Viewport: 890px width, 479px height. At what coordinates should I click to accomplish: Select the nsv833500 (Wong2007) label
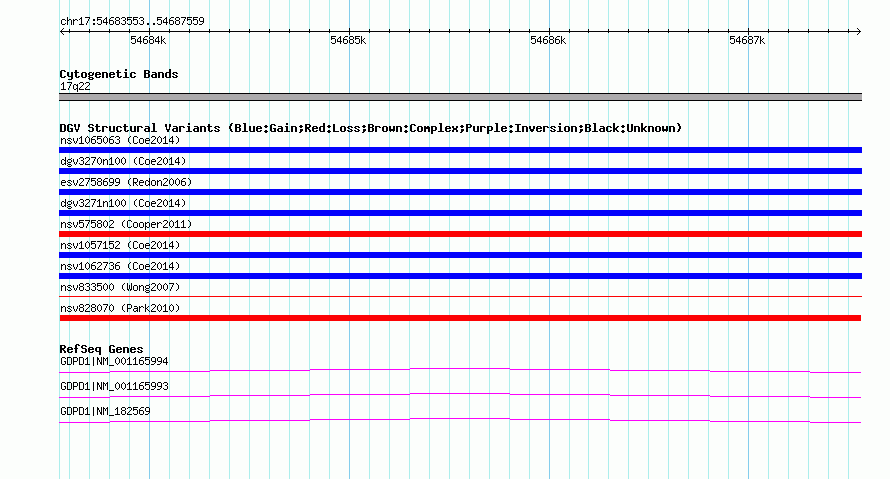point(120,287)
